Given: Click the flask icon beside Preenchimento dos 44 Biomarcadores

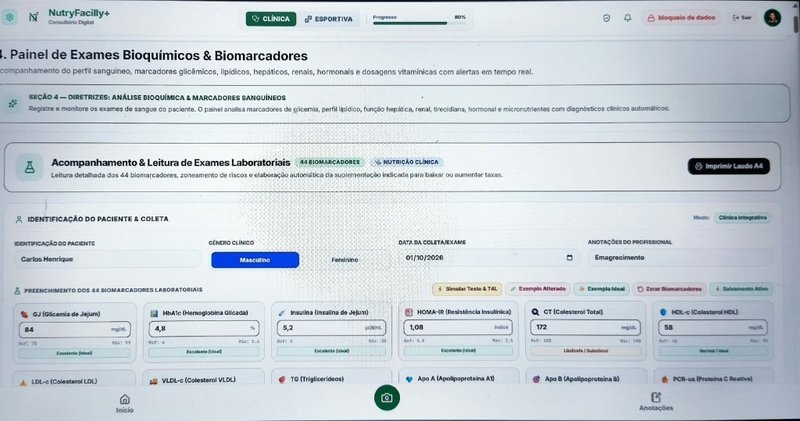Looking at the screenshot, I should tap(17, 290).
